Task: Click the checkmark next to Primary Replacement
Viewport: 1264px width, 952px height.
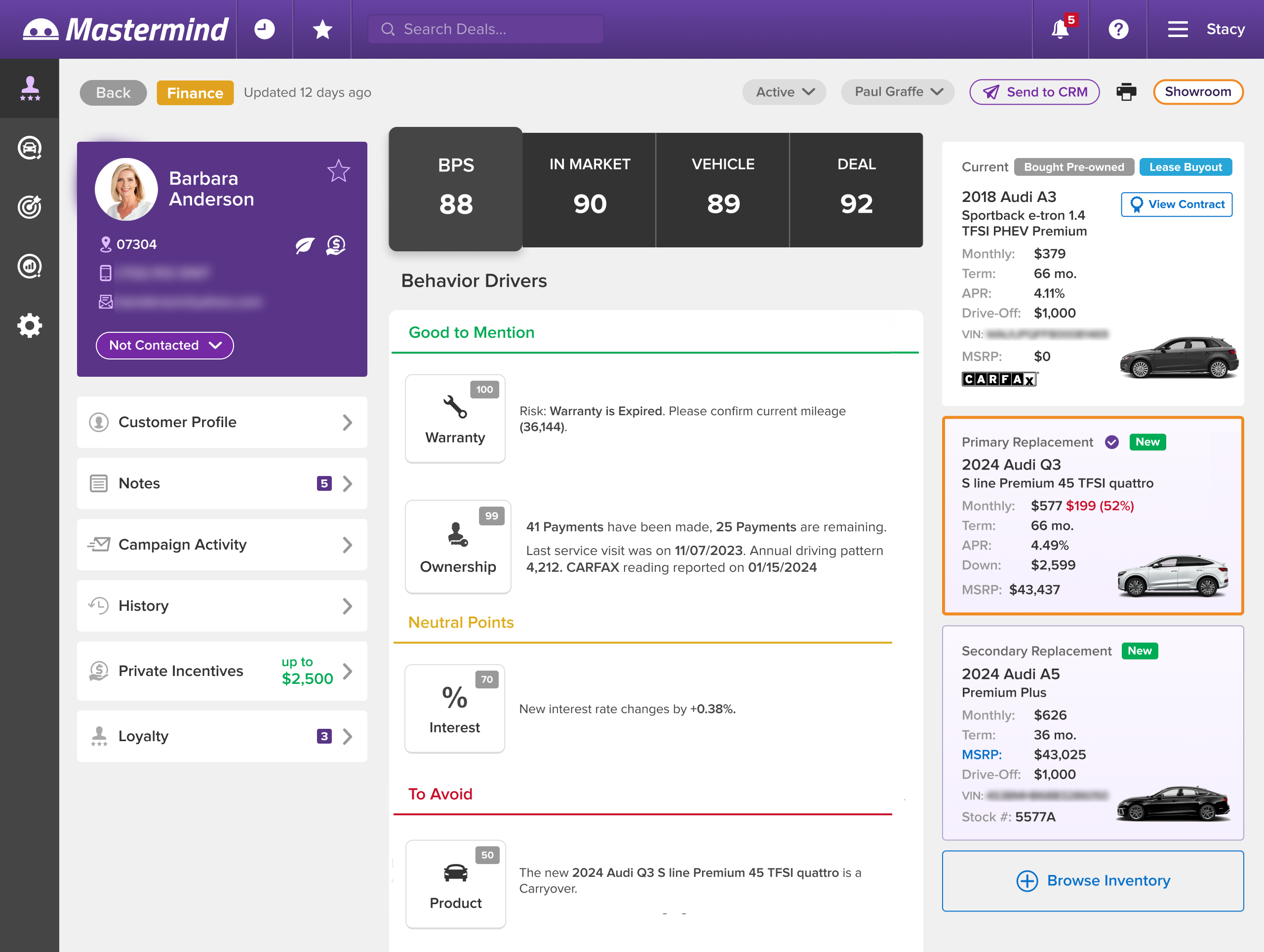Action: pos(1111,442)
